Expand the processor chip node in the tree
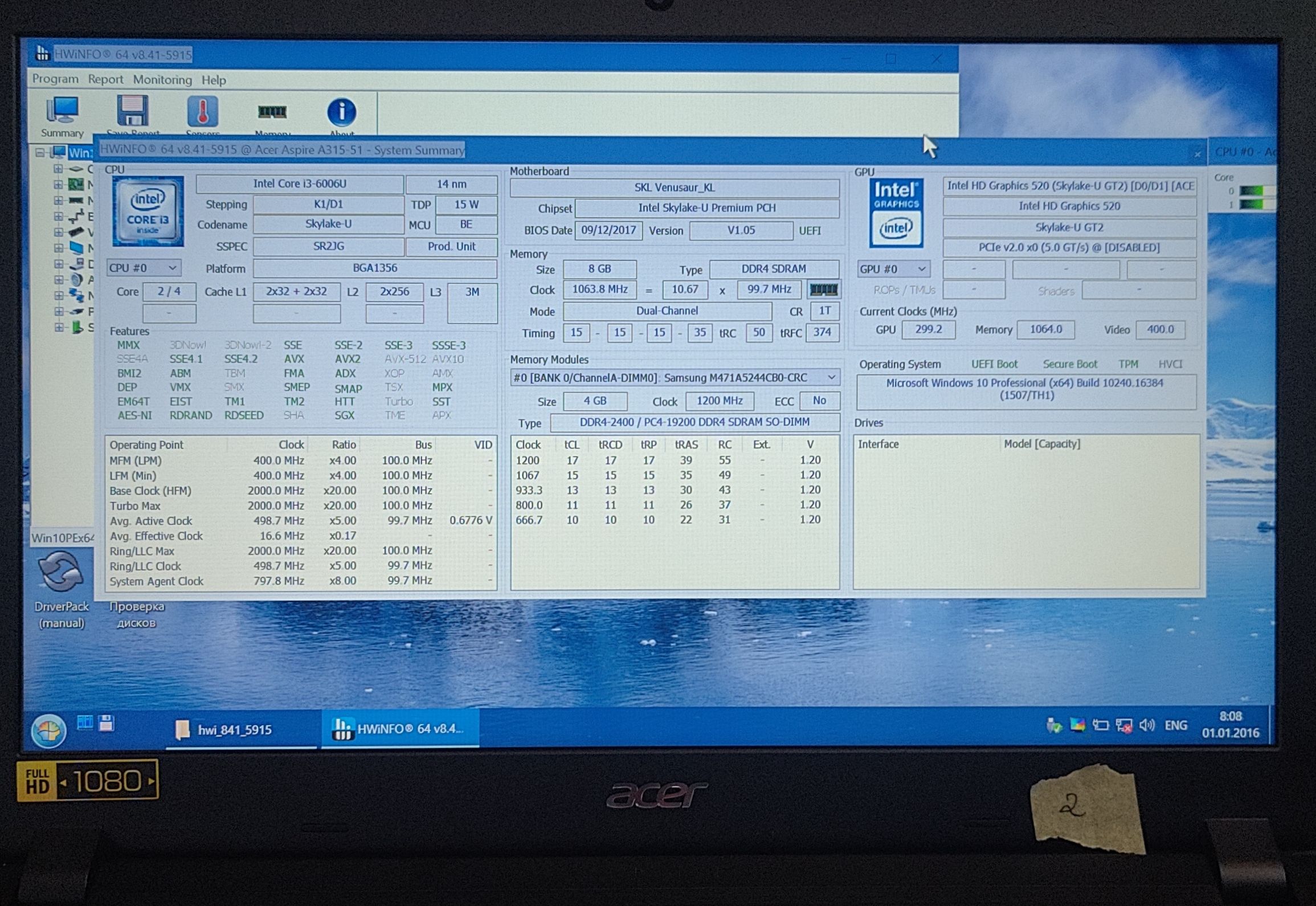The image size is (1316, 906). pyautogui.click(x=58, y=169)
